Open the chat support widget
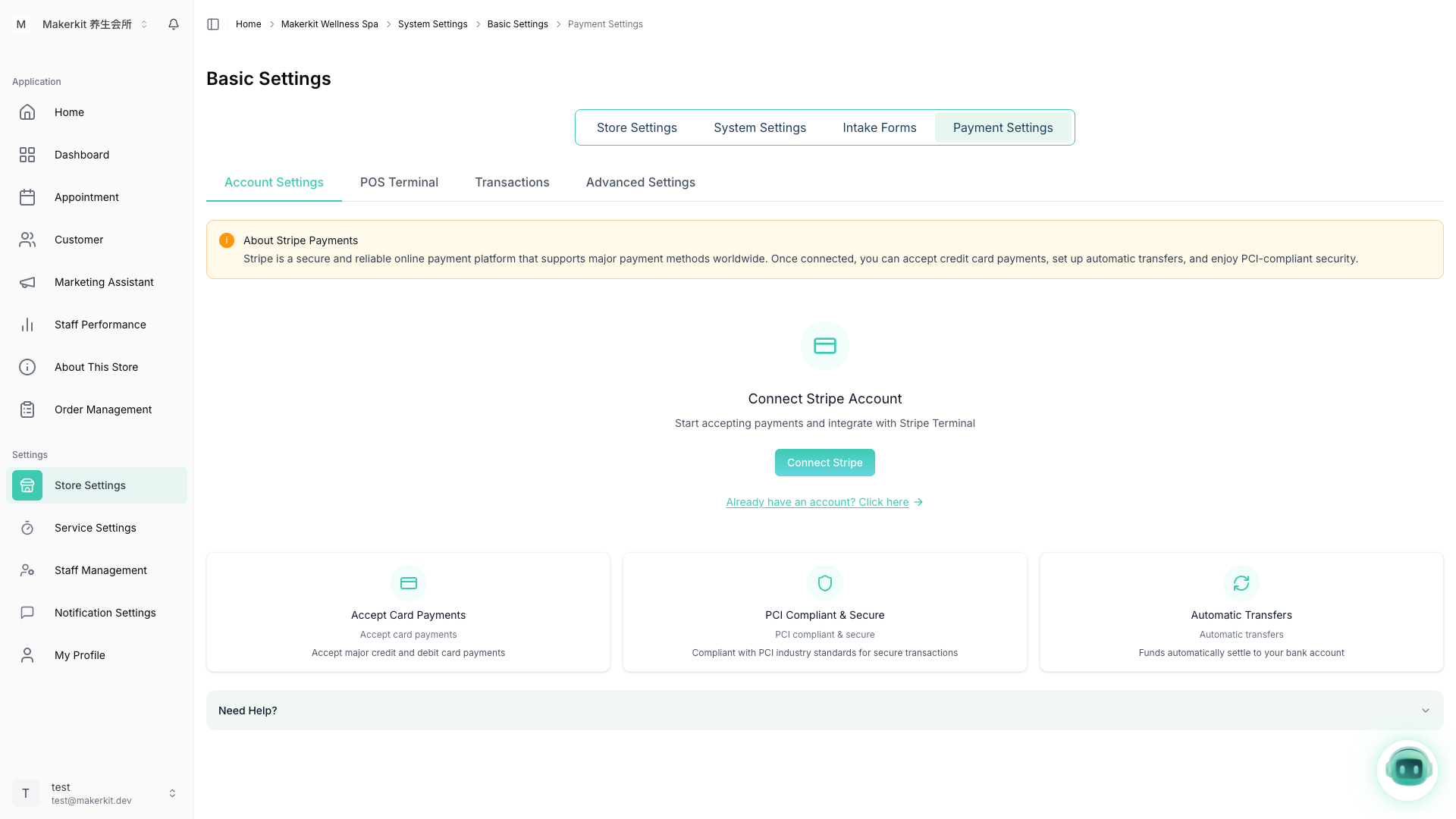1456x819 pixels. pyautogui.click(x=1407, y=769)
